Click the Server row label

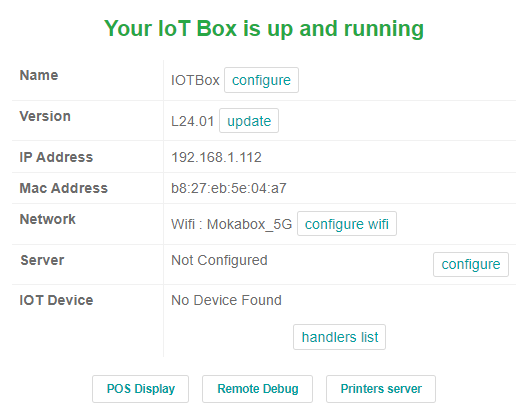point(42,260)
